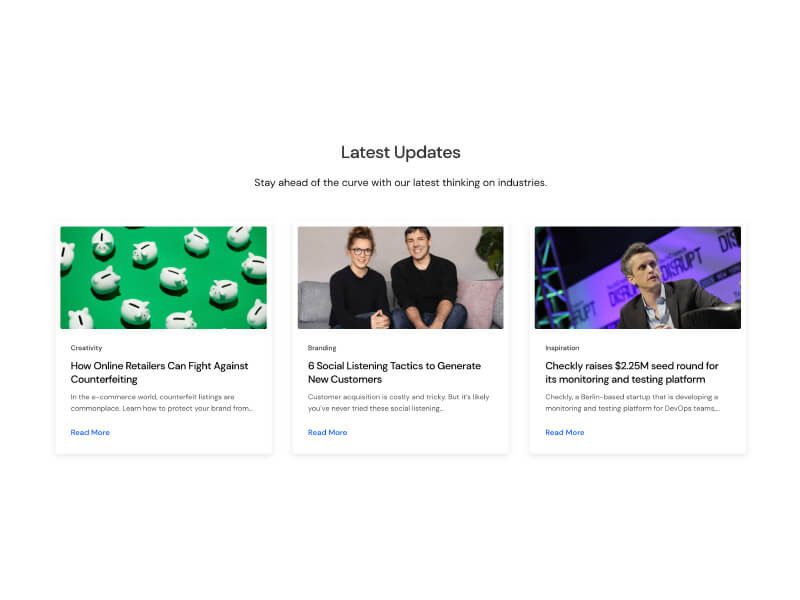The image size is (800, 600).
Task: Open 'Checkly raises $2.25M seed round' title
Action: tap(632, 372)
